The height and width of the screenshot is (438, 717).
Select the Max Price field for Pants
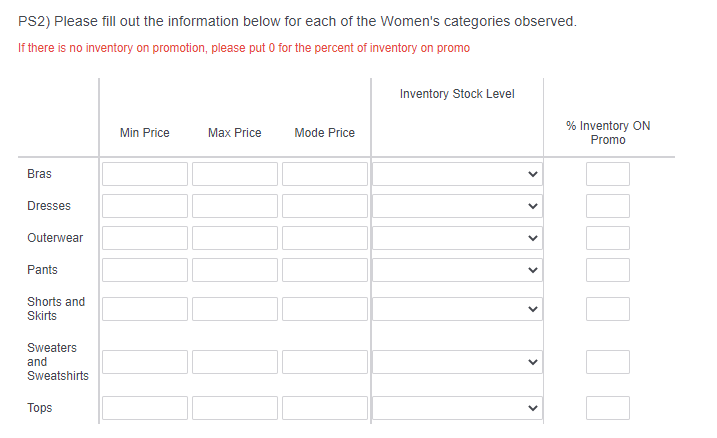pyautogui.click(x=234, y=270)
